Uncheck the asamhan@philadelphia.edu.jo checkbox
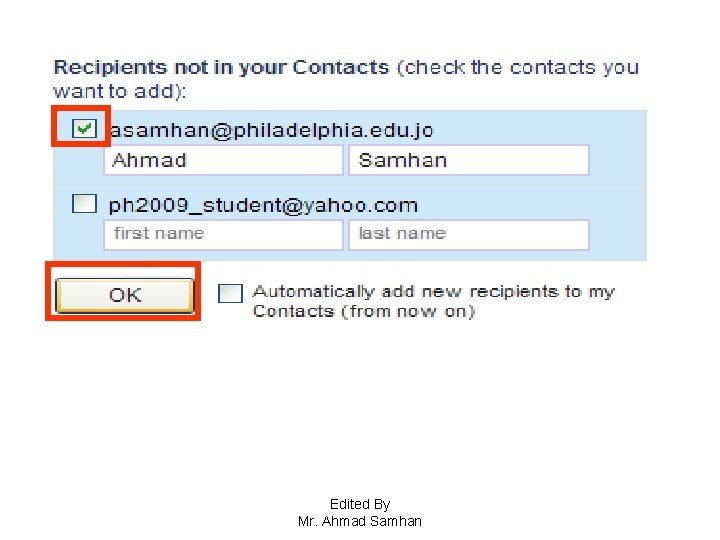Image resolution: width=720 pixels, height=540 pixels. (84, 128)
